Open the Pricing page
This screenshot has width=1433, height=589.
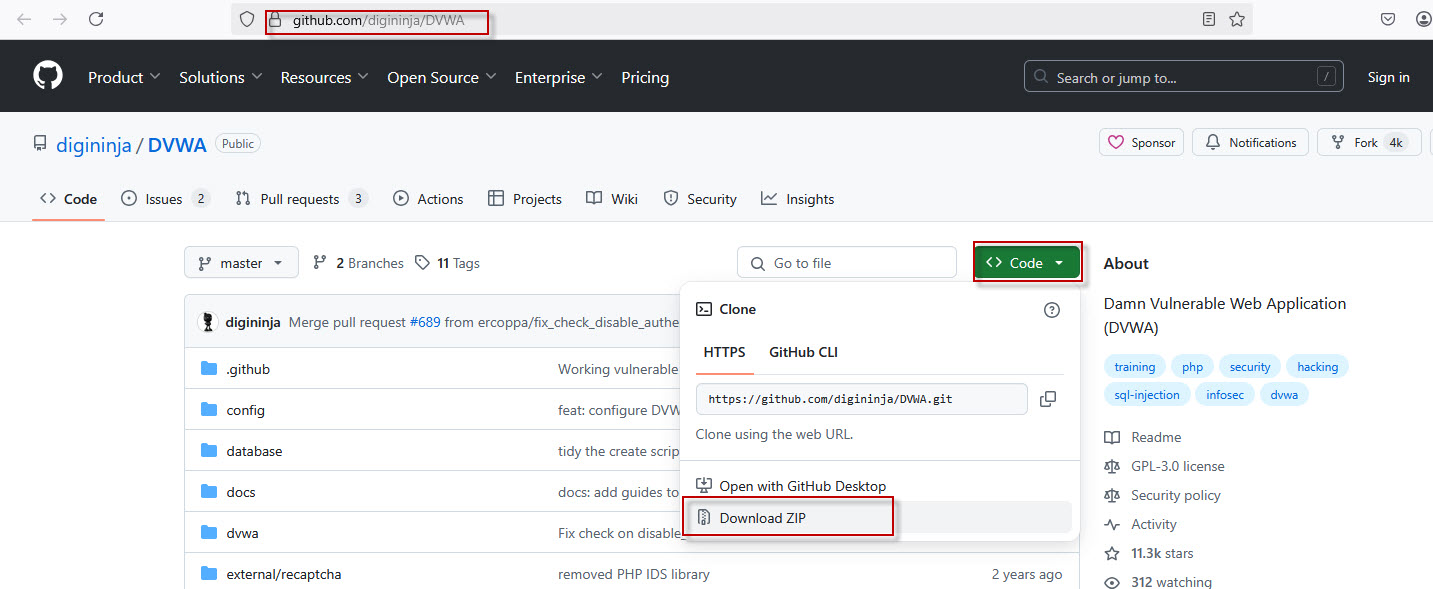point(645,77)
